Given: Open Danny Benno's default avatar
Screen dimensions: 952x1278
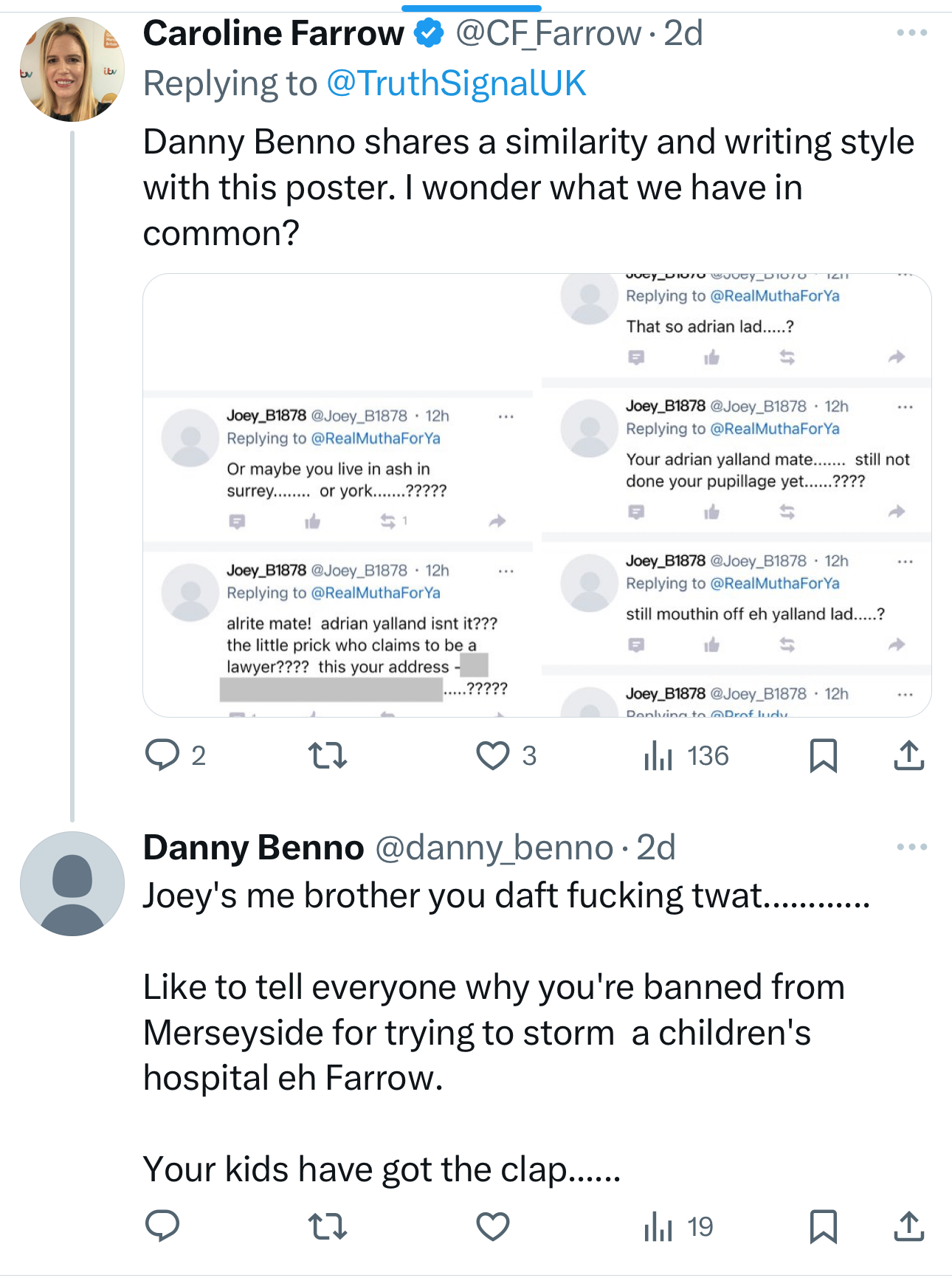Looking at the screenshot, I should tap(72, 884).
